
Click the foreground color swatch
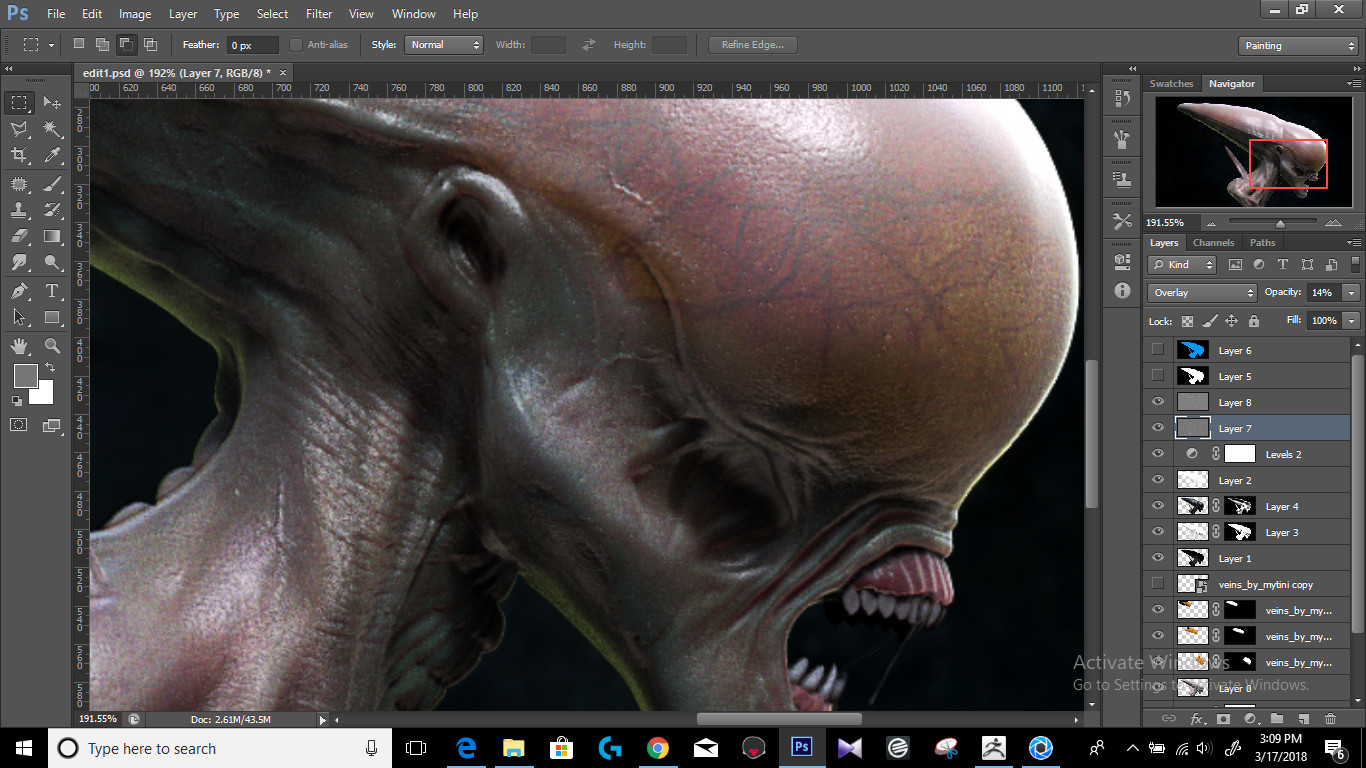[x=25, y=376]
